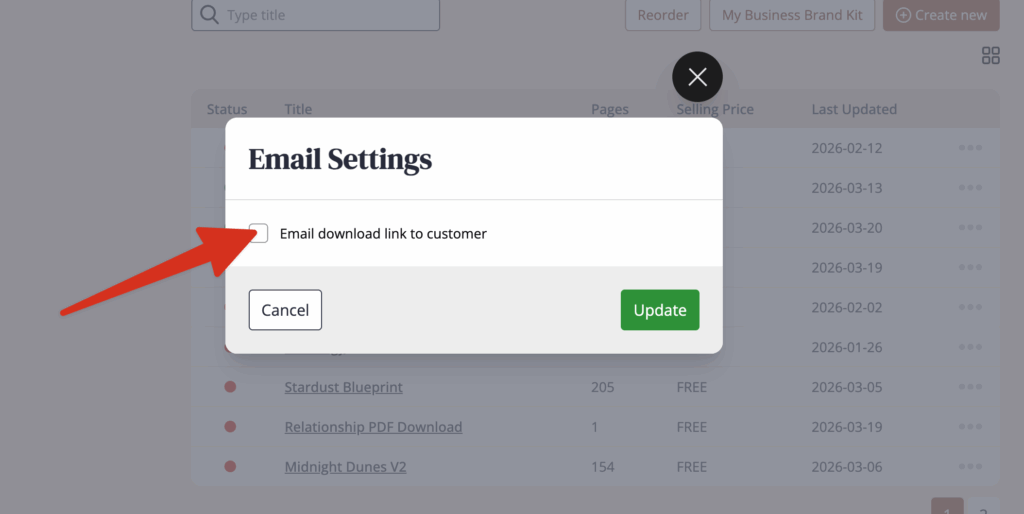Click the three-dot menu on the 2026-03-13 row

point(969,188)
